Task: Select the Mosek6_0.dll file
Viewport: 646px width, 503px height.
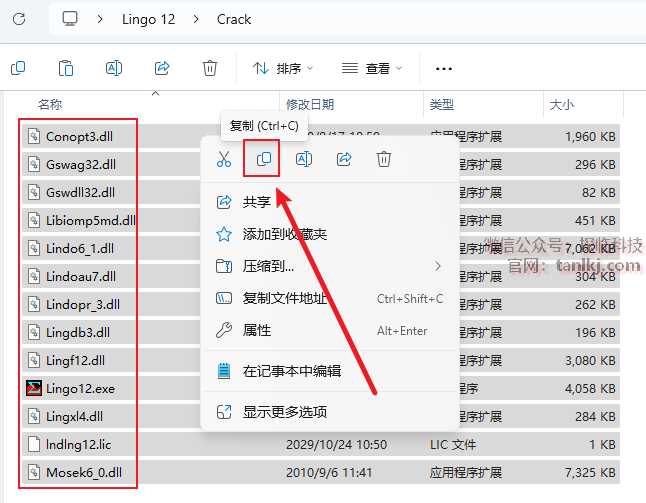Action: (x=84, y=473)
